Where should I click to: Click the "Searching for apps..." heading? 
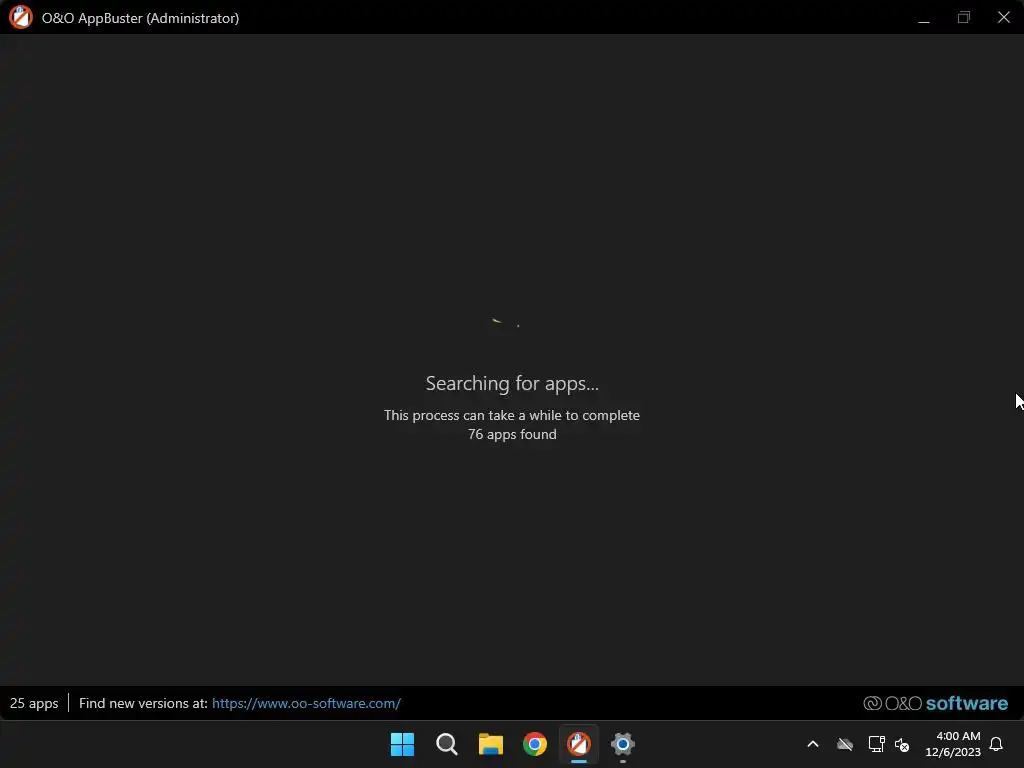tap(512, 383)
